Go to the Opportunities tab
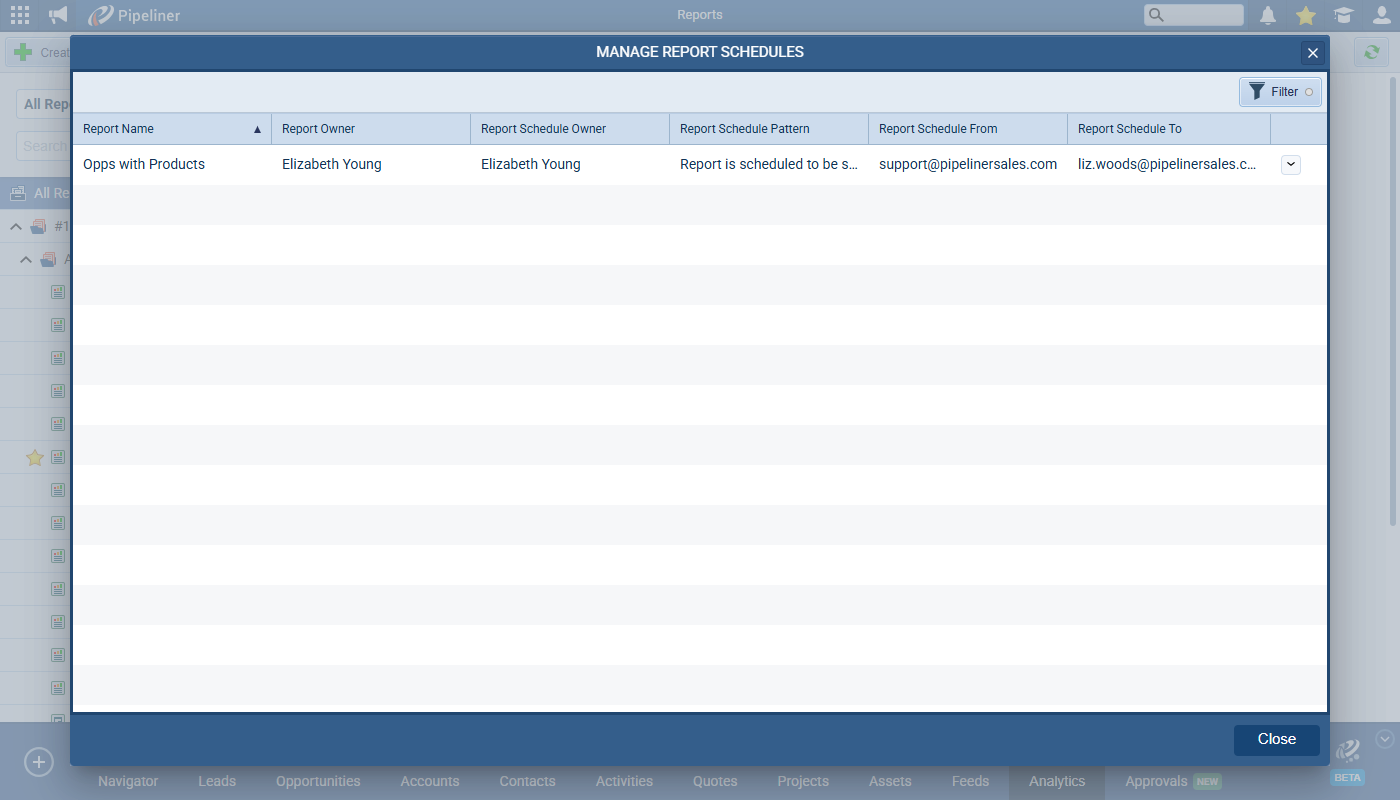The width and height of the screenshot is (1400, 800). (x=318, y=781)
